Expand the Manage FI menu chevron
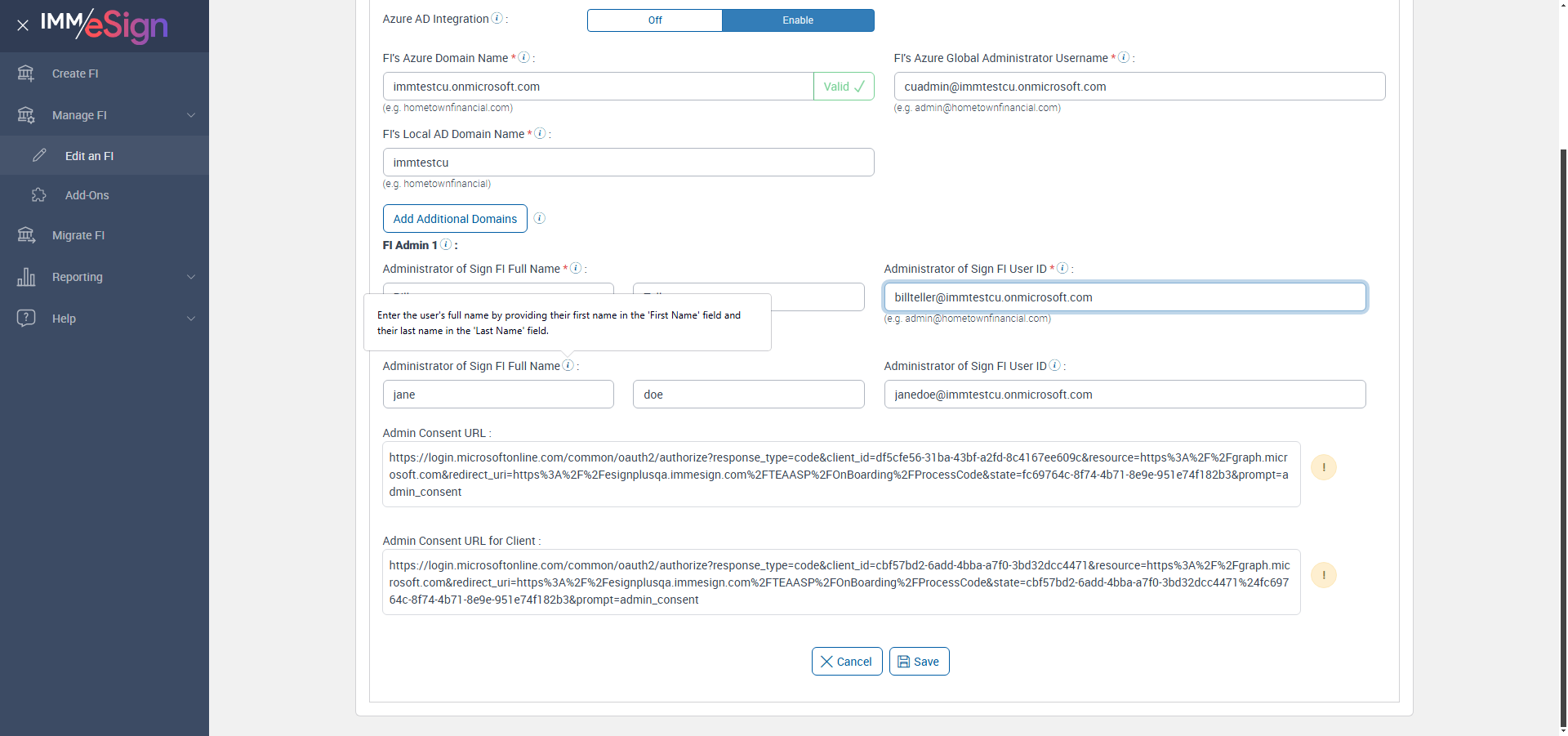The width and height of the screenshot is (1568, 736). point(191,115)
